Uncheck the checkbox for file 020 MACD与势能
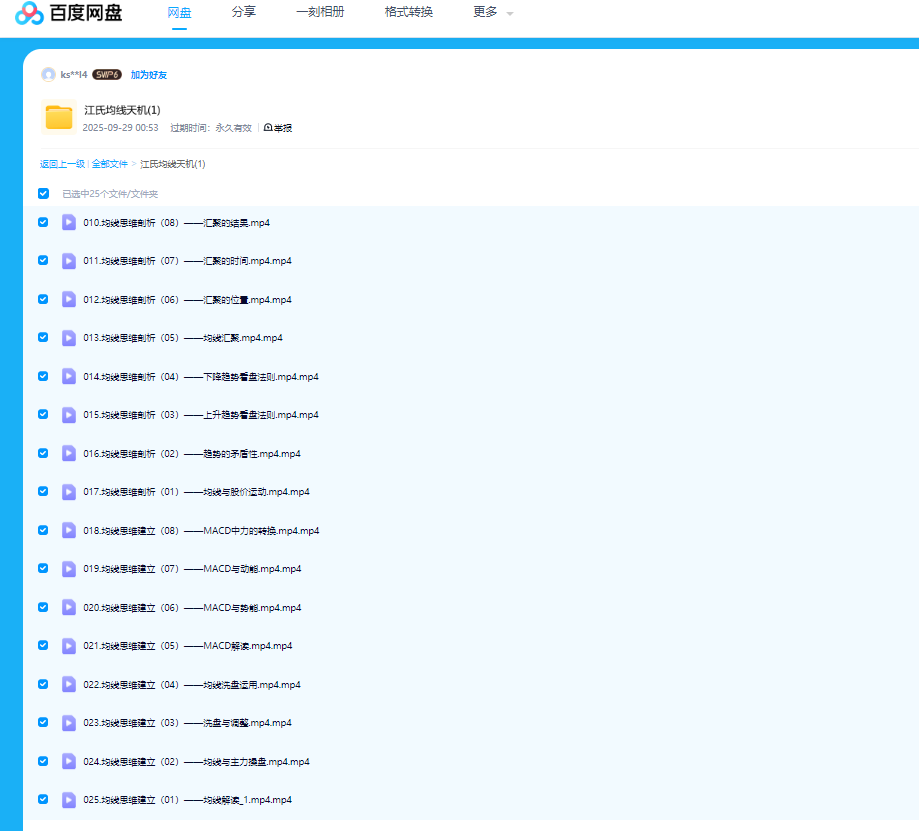This screenshot has height=831, width=919. (43, 607)
